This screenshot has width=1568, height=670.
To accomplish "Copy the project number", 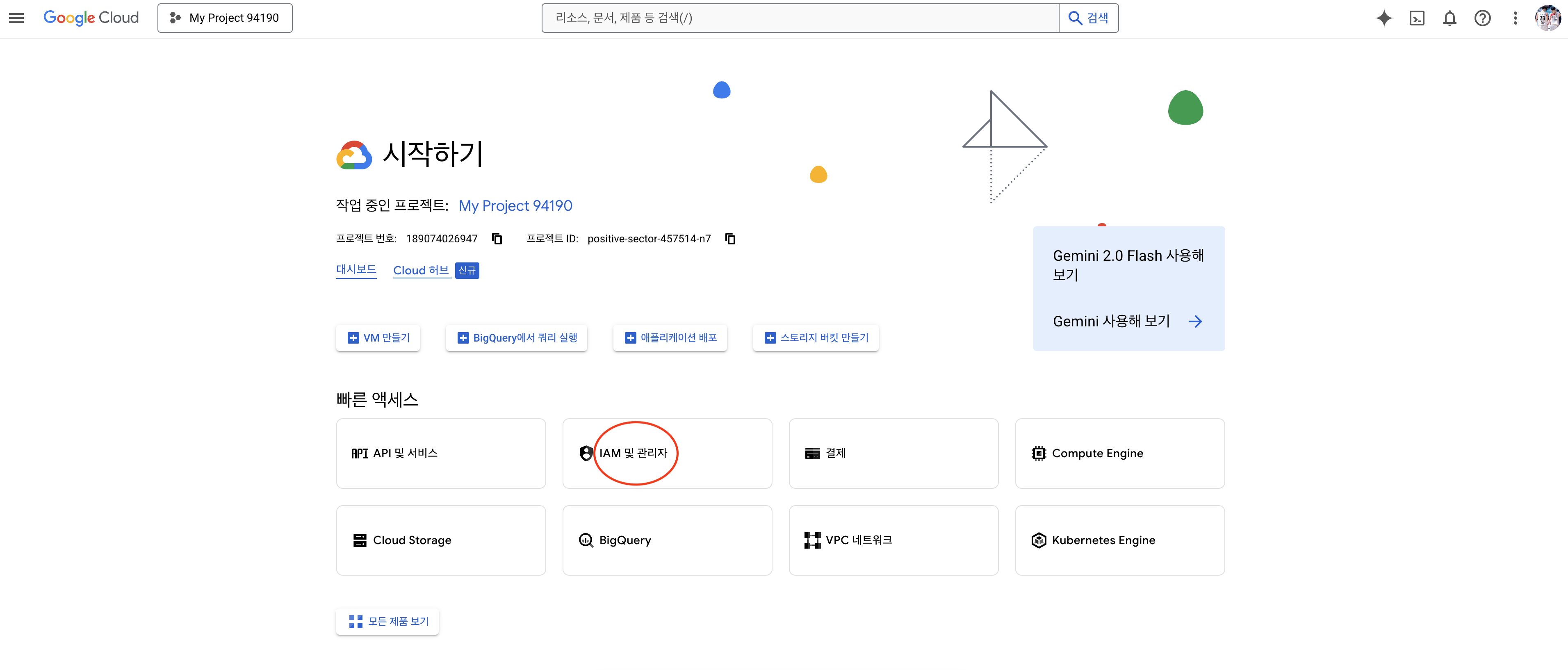I will click(x=497, y=239).
